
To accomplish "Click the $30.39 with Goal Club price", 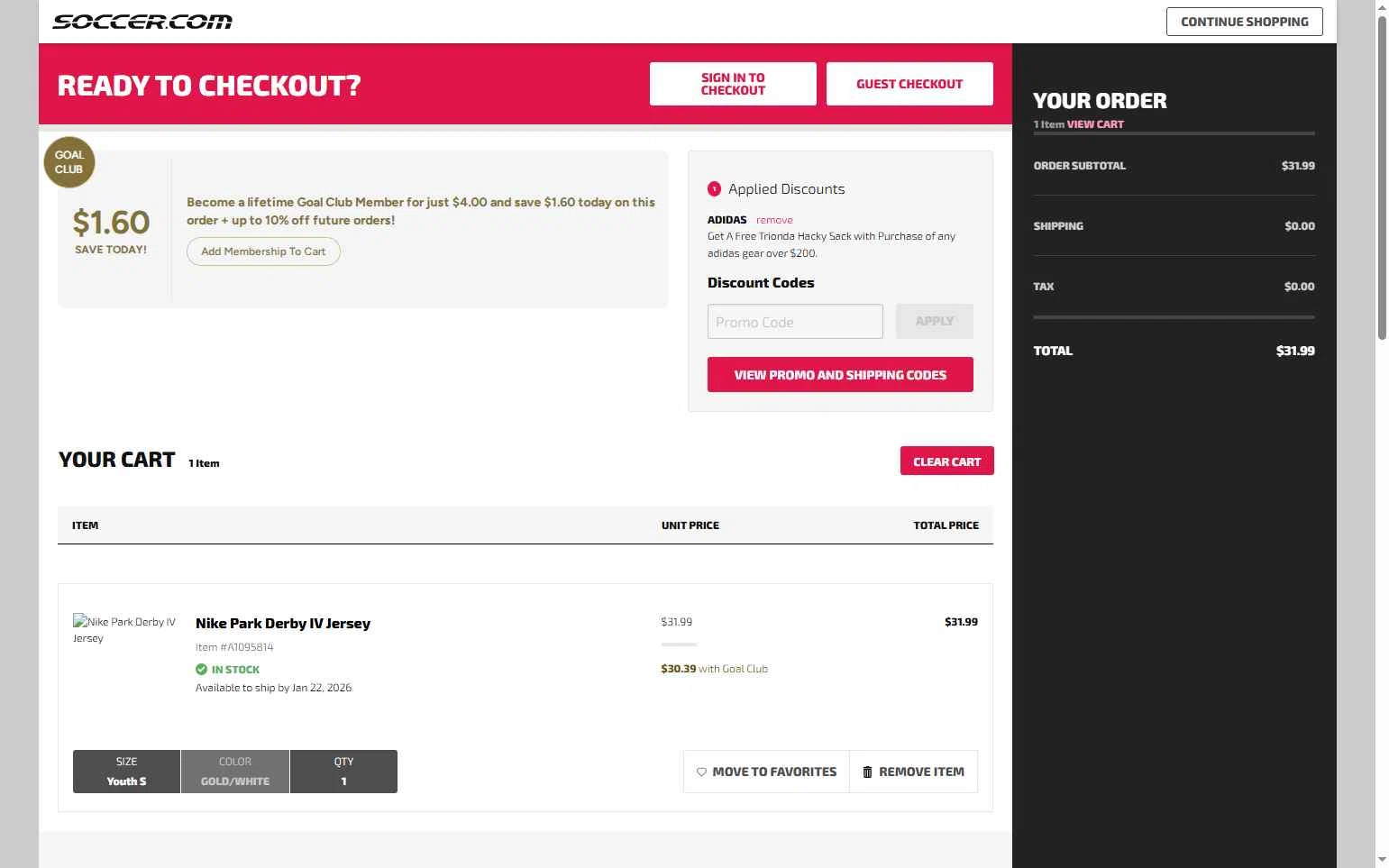I will (714, 669).
